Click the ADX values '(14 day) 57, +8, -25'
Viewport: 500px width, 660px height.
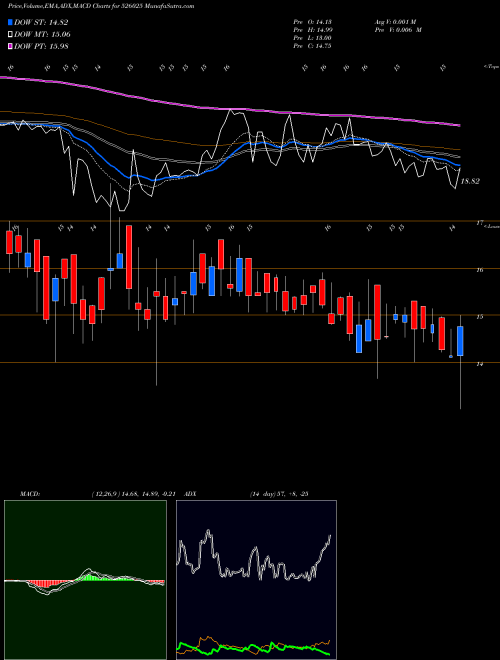[x=279, y=494]
